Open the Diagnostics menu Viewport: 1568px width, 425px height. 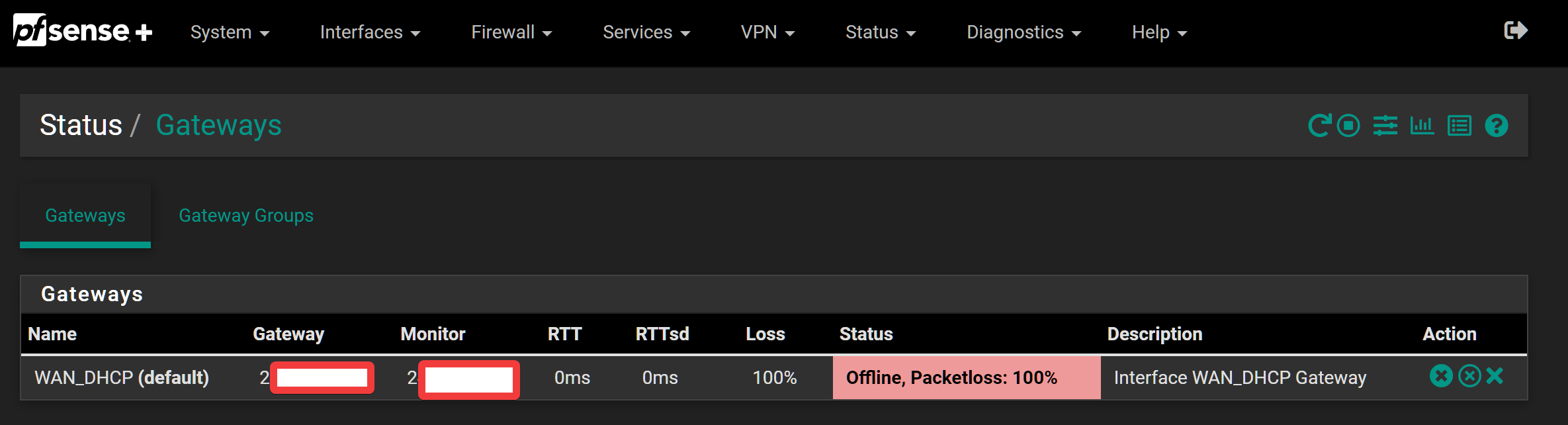pos(1024,32)
